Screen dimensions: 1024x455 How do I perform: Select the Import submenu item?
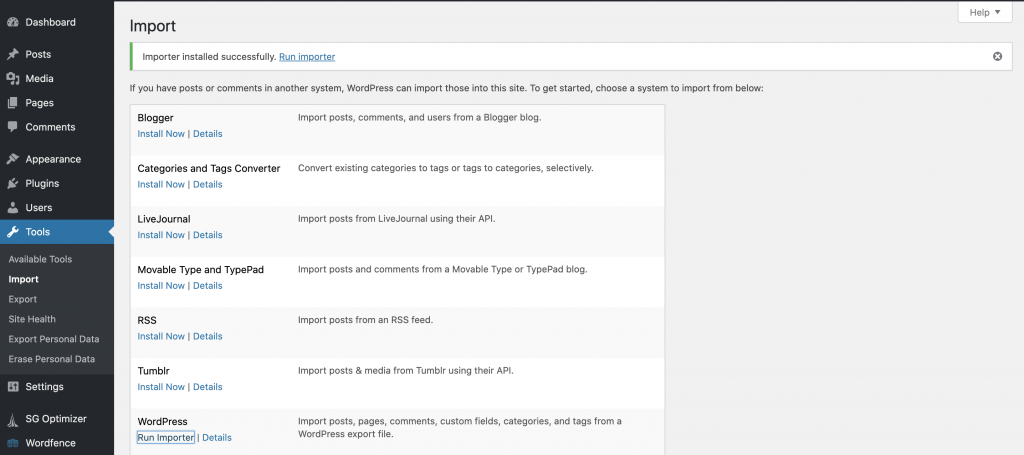(24, 279)
